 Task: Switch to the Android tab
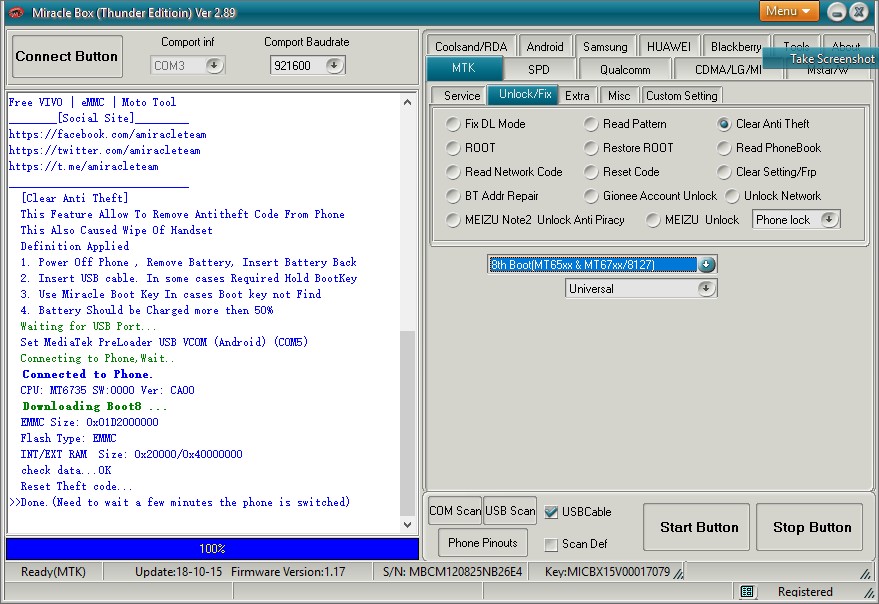click(545, 47)
